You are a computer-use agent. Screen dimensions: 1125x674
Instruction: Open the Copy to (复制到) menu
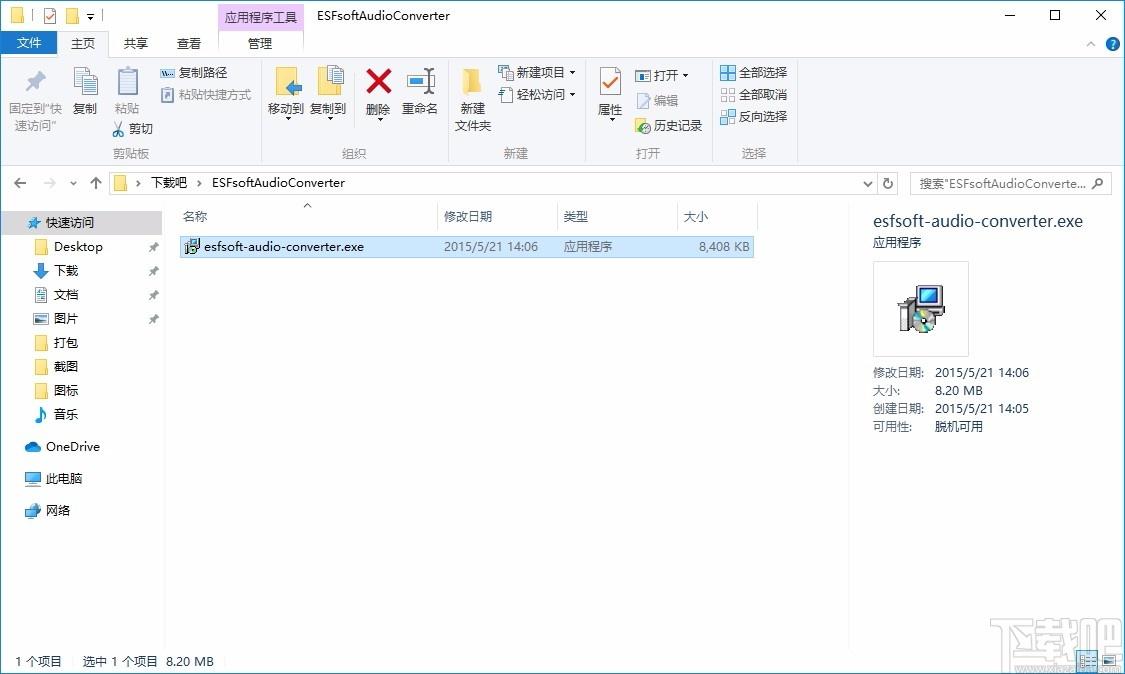coord(328,93)
